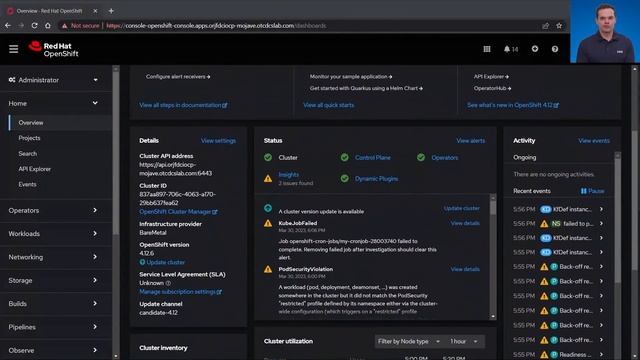Open Insights status link

coord(289,175)
